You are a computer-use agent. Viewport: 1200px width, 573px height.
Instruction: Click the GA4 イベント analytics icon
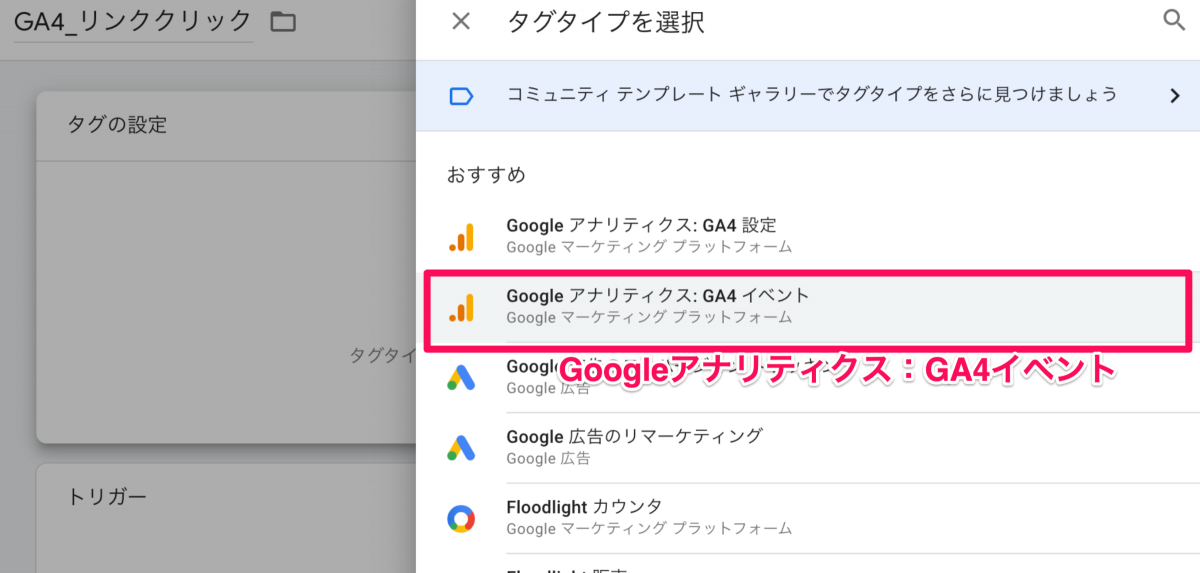click(461, 307)
